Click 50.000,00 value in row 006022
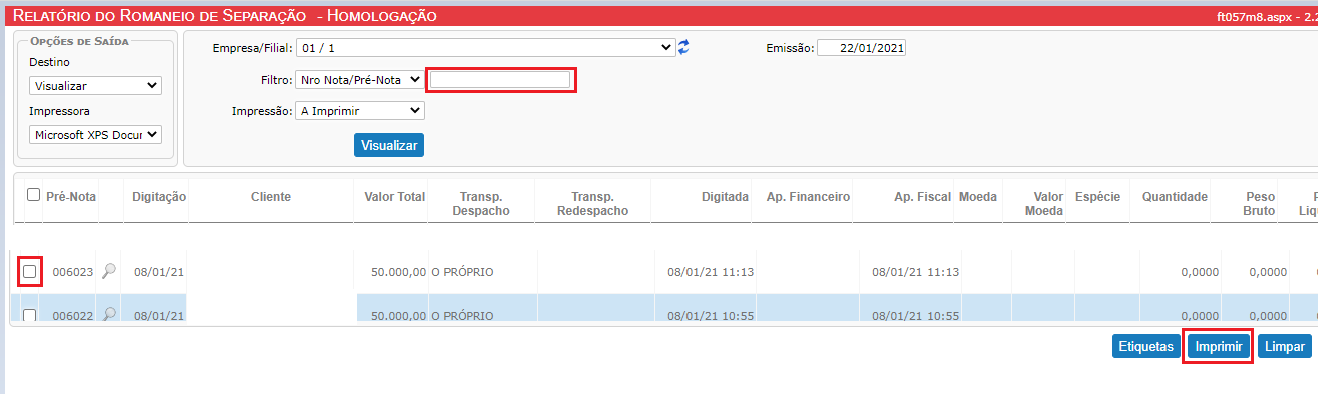The image size is (1318, 394). [x=398, y=316]
